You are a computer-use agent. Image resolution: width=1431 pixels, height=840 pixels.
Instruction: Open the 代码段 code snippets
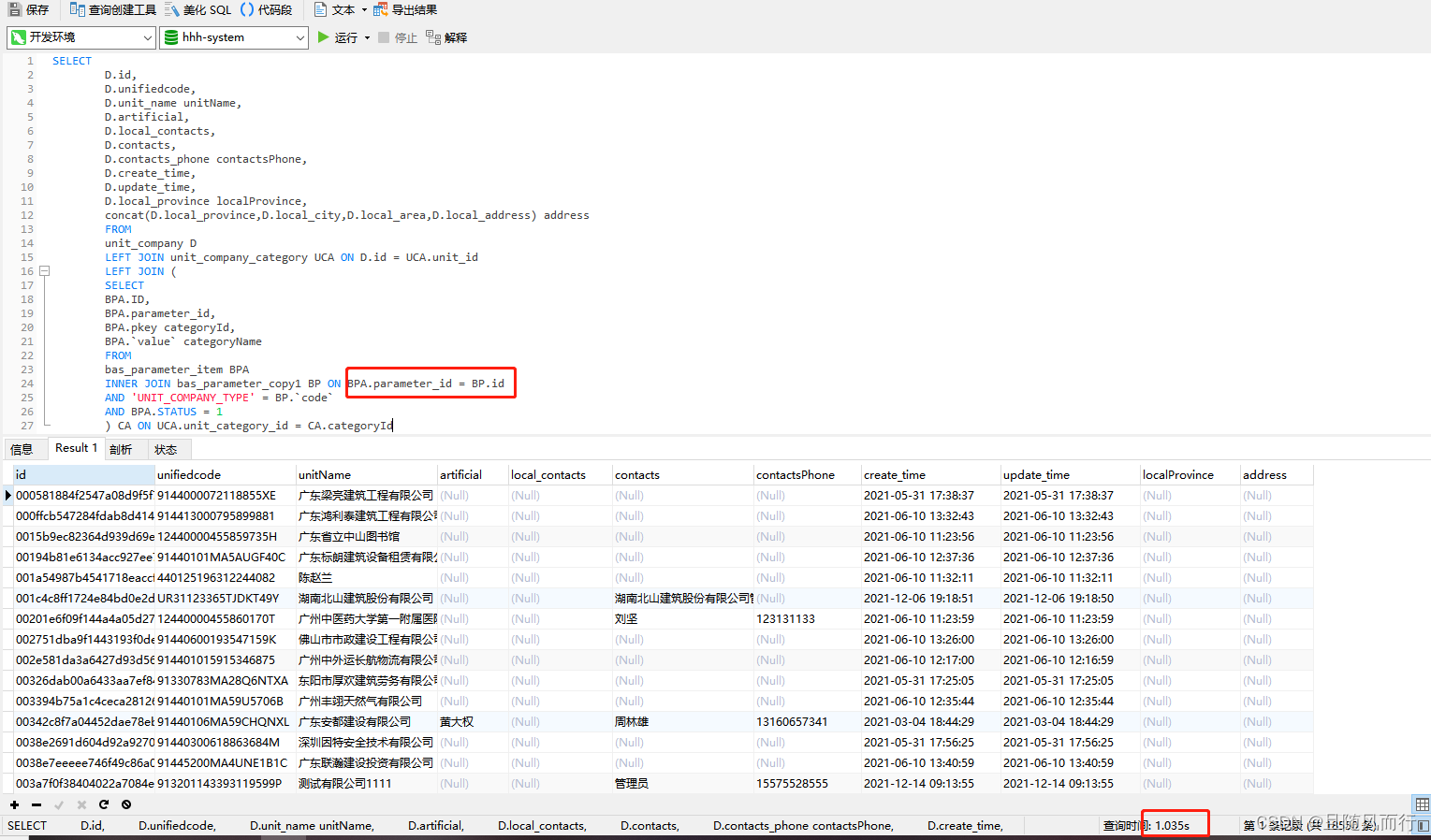click(266, 9)
